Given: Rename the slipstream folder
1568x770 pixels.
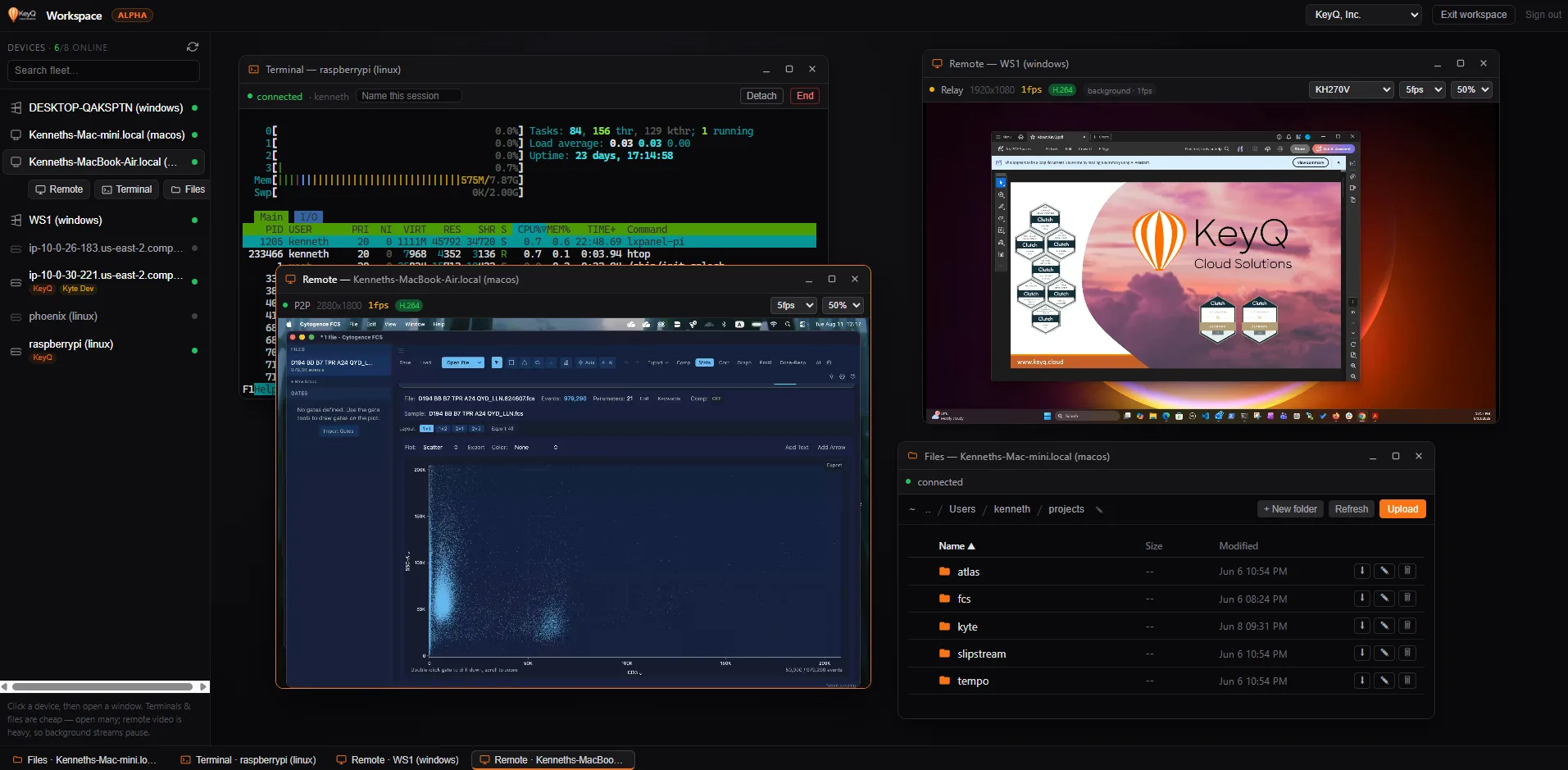Looking at the screenshot, I should click(x=1384, y=654).
